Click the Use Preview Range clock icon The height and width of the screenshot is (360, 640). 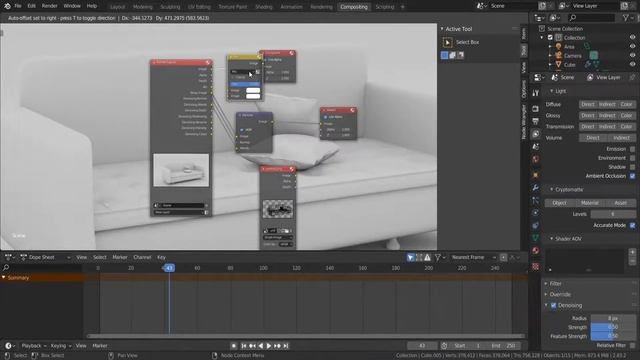444,346
